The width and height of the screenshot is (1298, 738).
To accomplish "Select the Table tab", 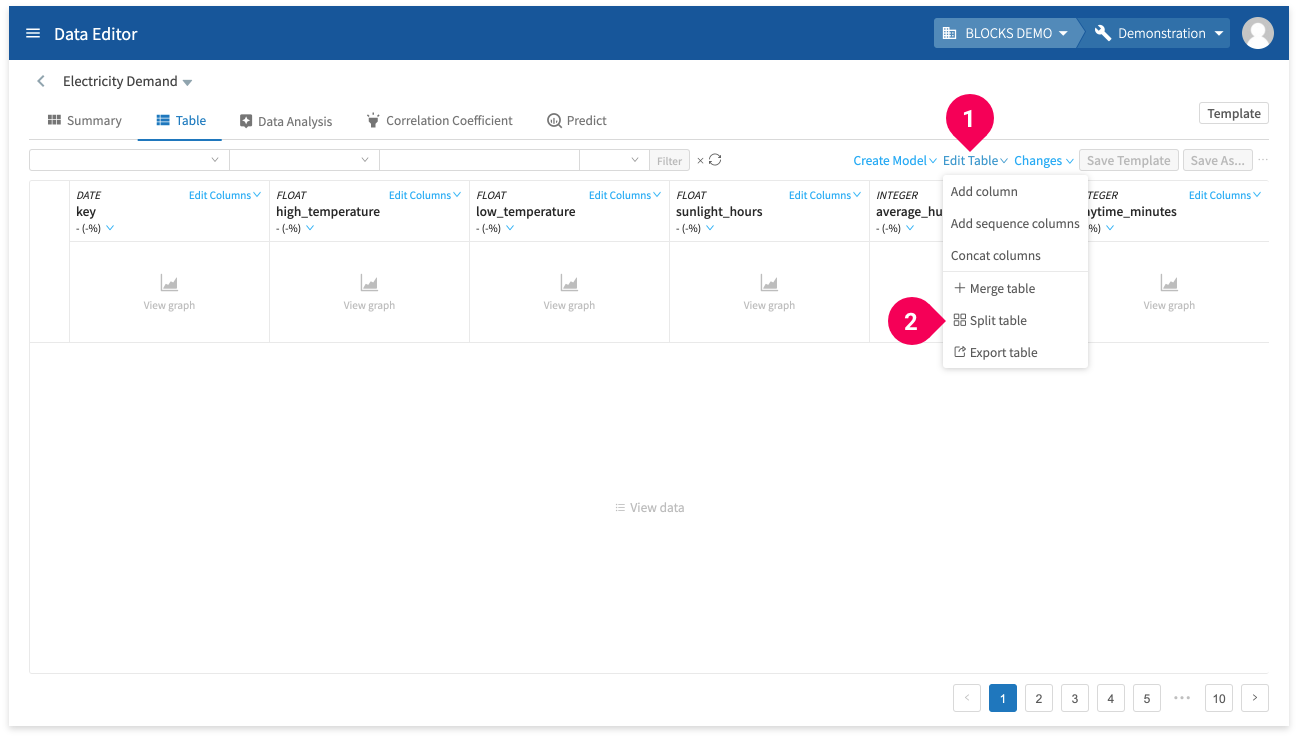I will (x=181, y=120).
